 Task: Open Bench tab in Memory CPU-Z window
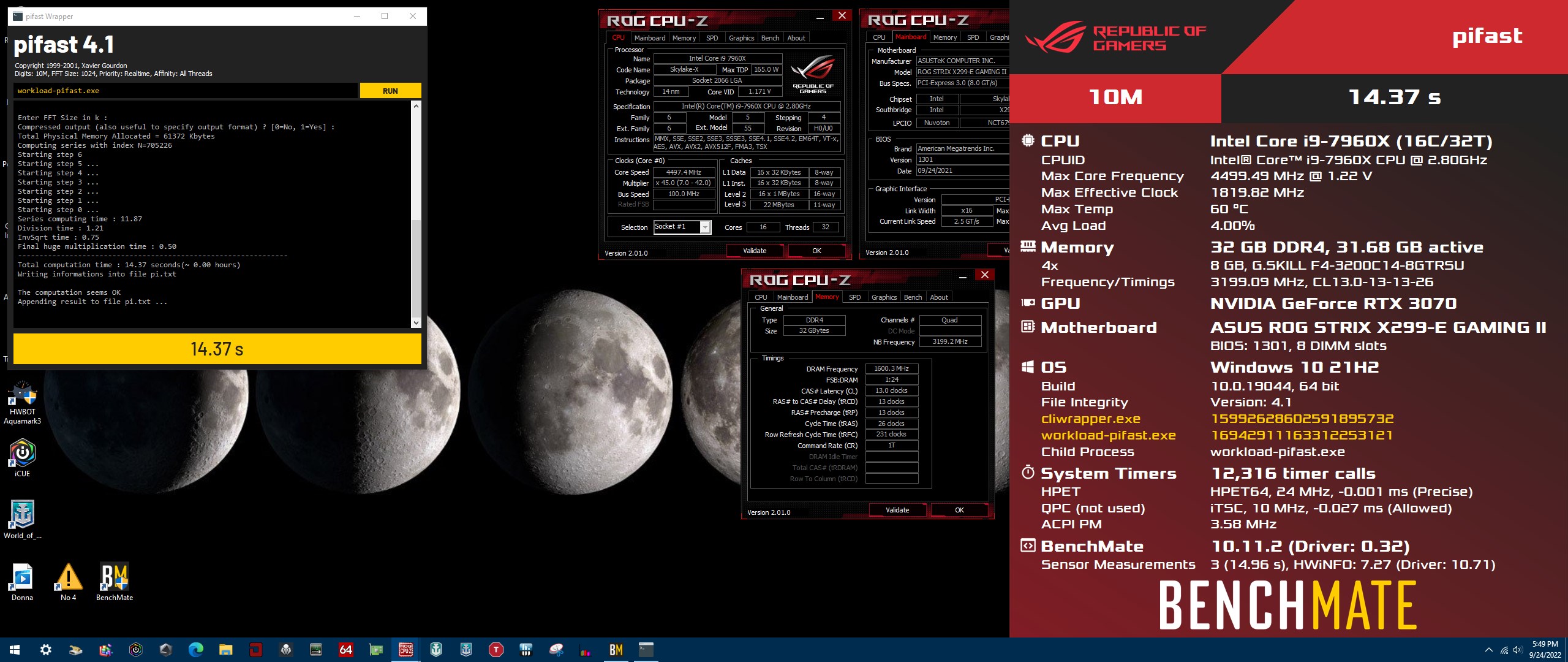click(x=913, y=297)
